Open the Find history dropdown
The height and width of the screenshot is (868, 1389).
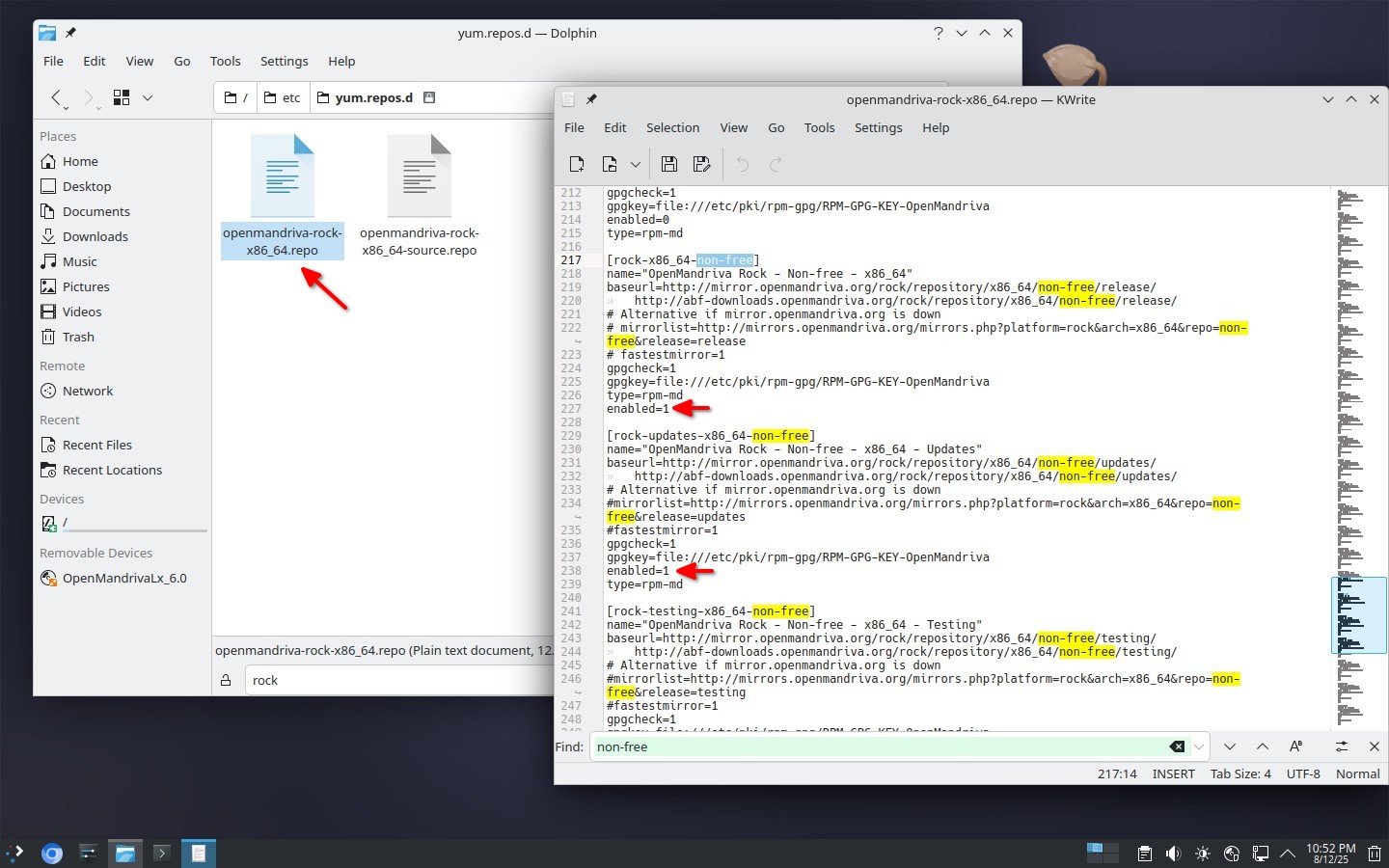point(1199,746)
